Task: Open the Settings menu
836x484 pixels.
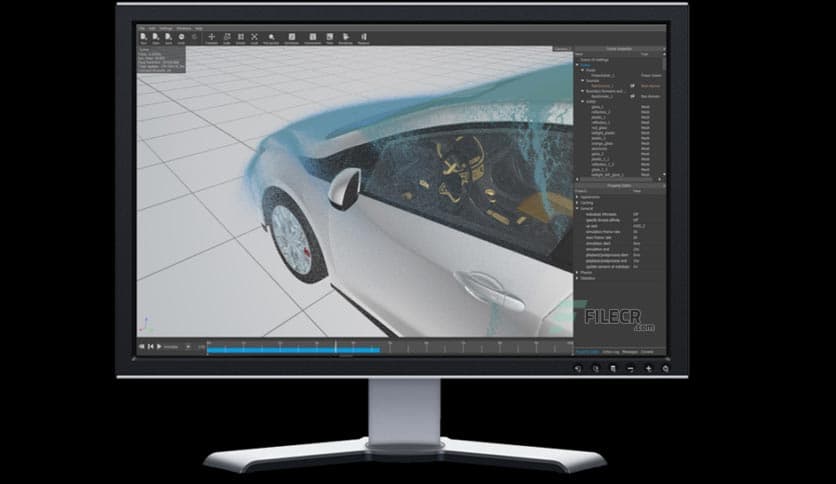Action: click(x=166, y=28)
